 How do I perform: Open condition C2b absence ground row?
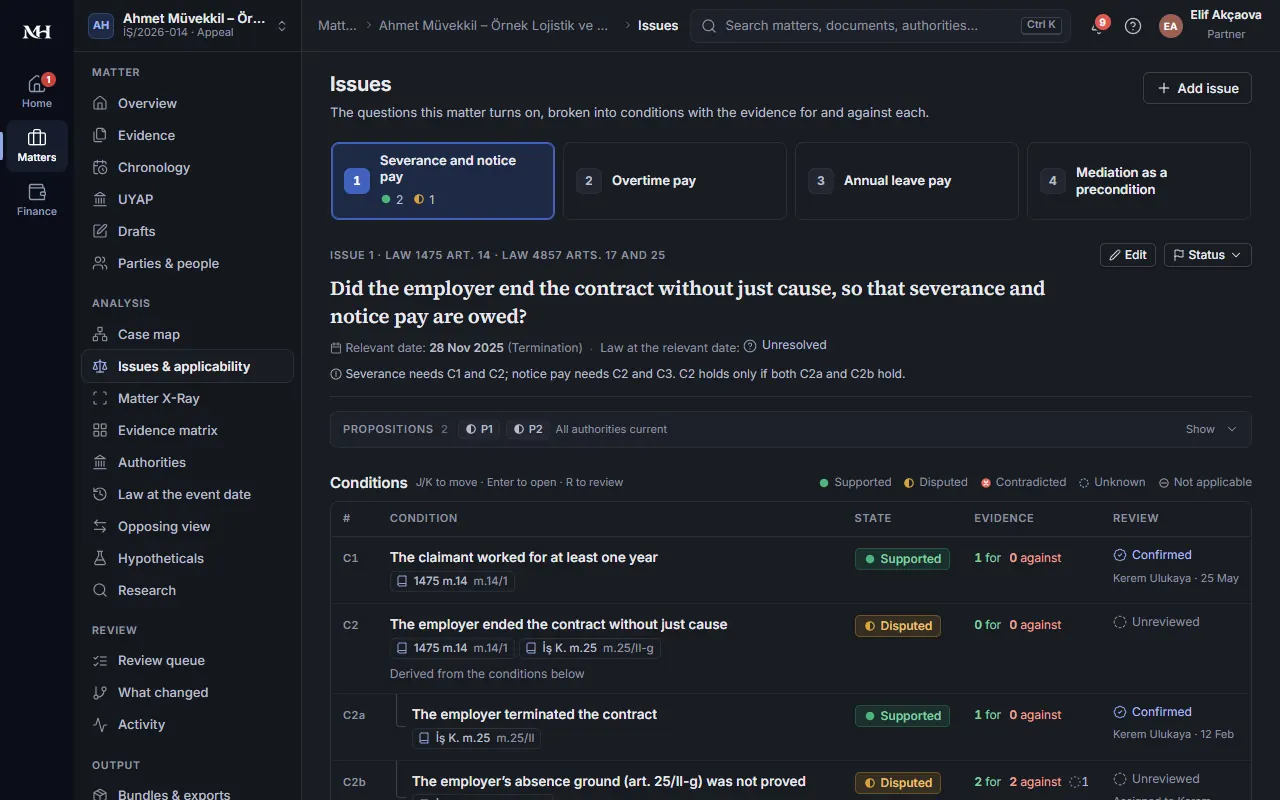pyautogui.click(x=790, y=781)
